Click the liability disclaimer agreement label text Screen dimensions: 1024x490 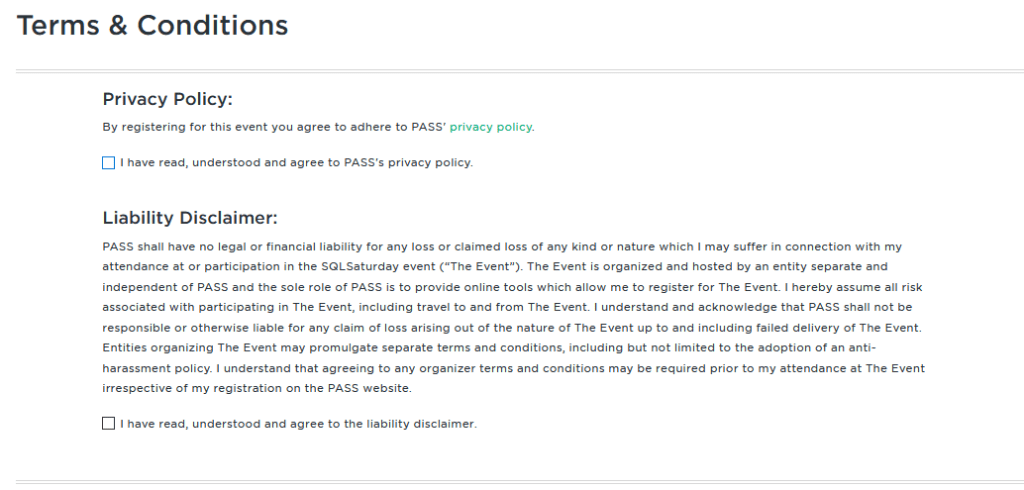298,424
